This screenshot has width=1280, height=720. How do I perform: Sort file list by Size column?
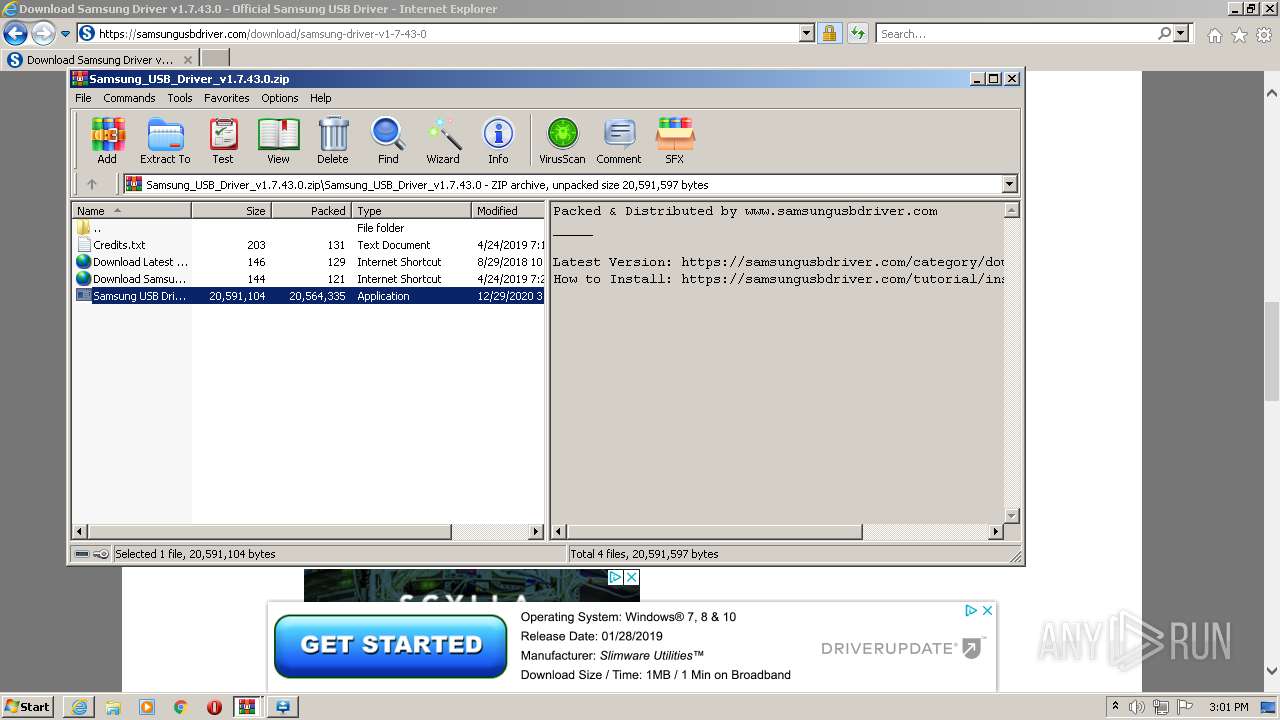pyautogui.click(x=231, y=210)
